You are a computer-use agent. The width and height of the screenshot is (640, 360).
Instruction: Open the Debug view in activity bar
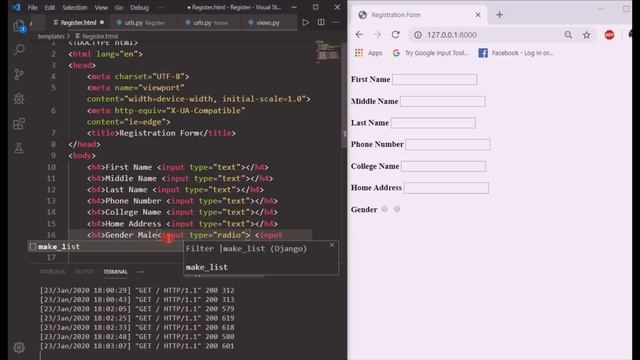tap(19, 98)
